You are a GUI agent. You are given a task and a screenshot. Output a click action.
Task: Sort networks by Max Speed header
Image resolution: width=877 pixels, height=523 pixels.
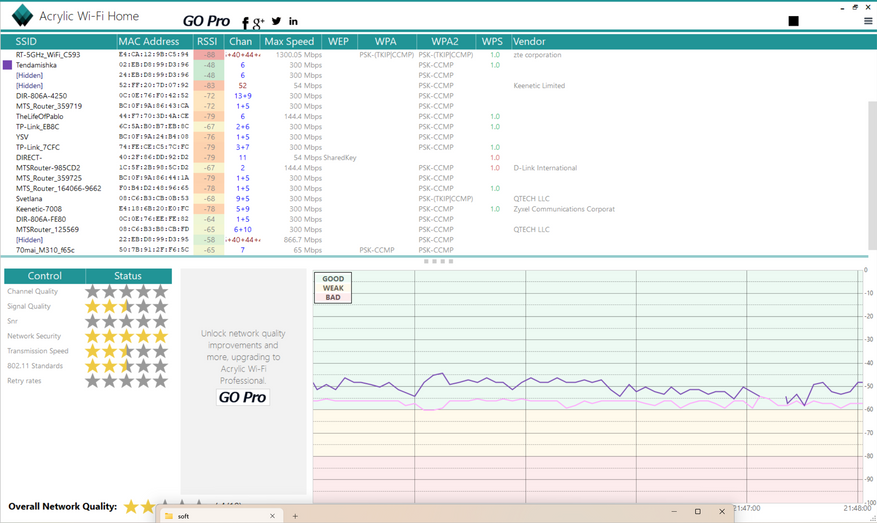pyautogui.click(x=289, y=42)
